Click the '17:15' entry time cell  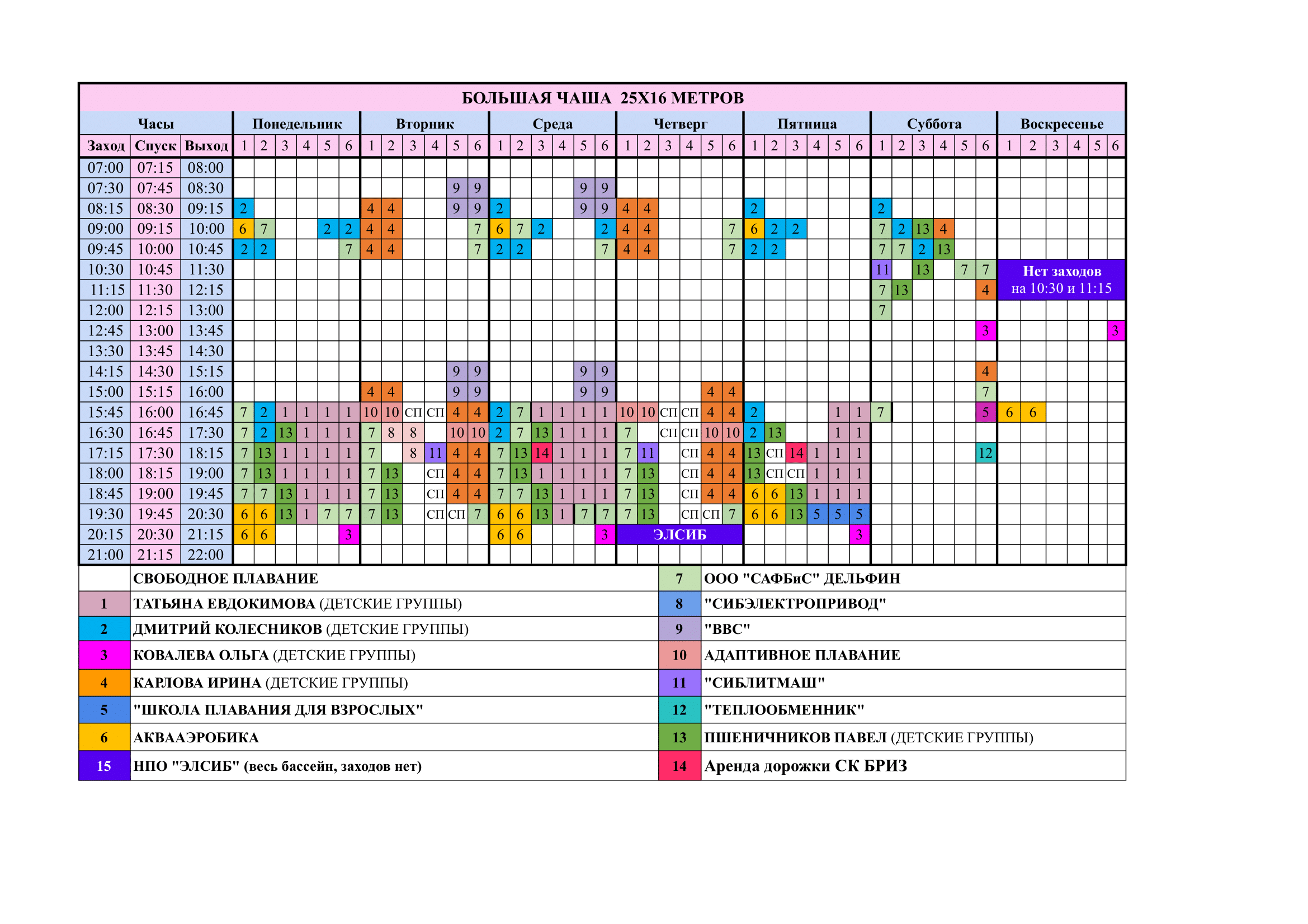pos(105,453)
